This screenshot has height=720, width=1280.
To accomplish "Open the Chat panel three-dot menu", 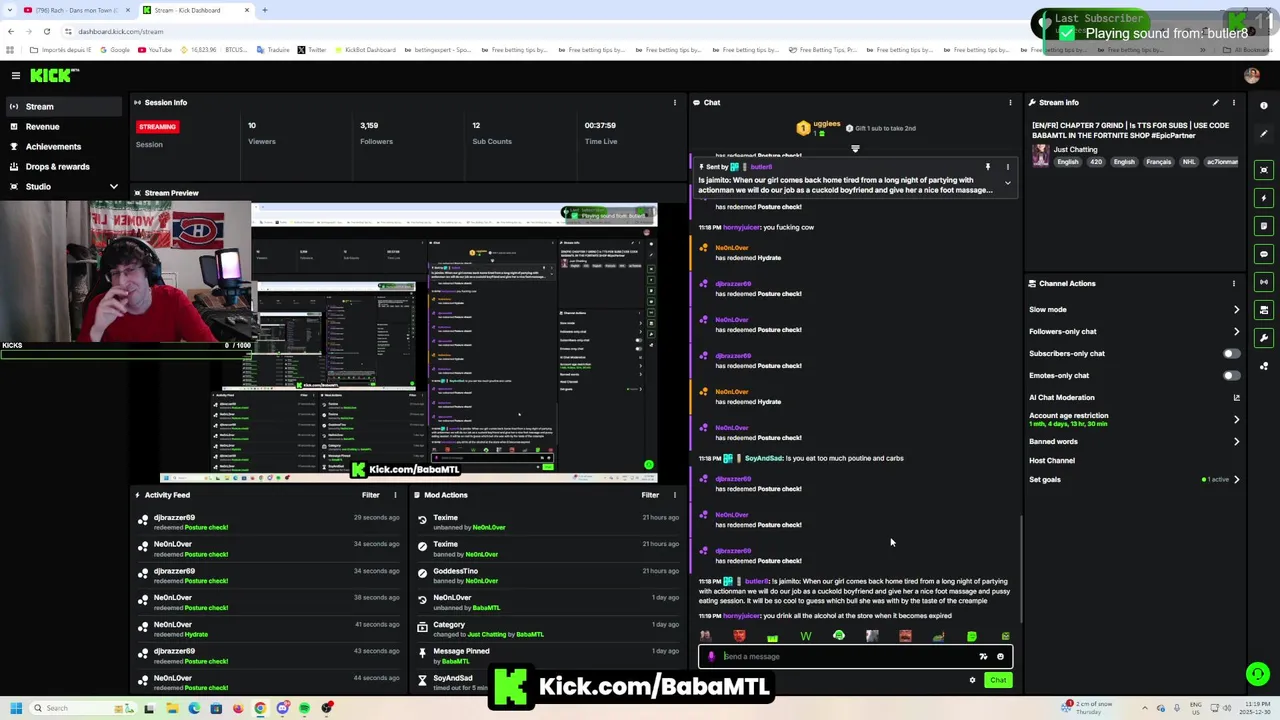I will click(x=1010, y=102).
